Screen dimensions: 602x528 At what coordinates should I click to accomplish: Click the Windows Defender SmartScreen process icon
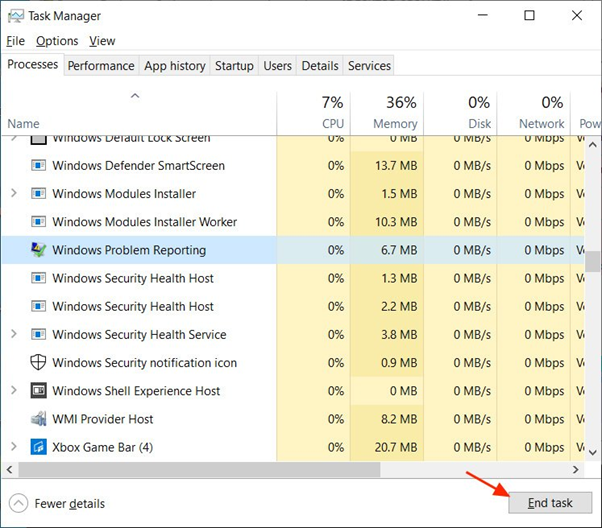click(x=38, y=166)
